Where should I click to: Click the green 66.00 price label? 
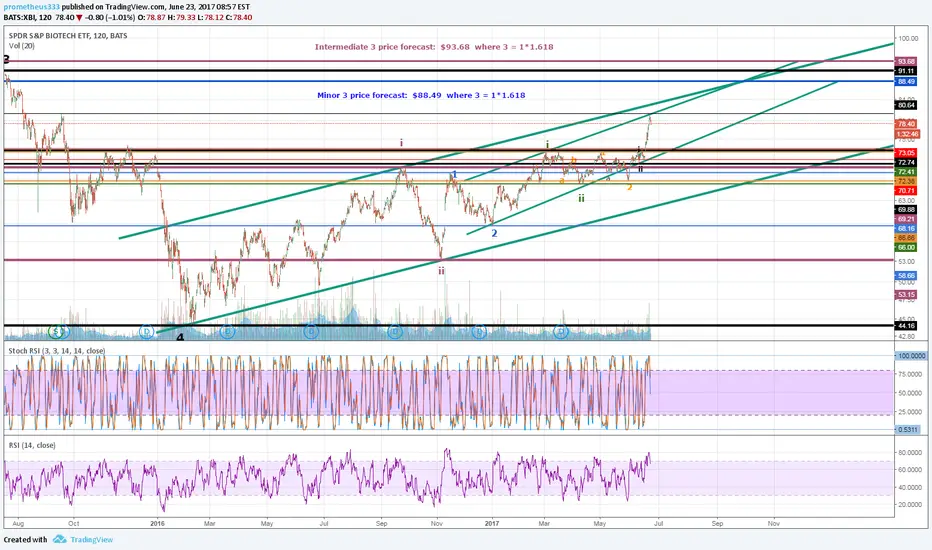coord(906,247)
